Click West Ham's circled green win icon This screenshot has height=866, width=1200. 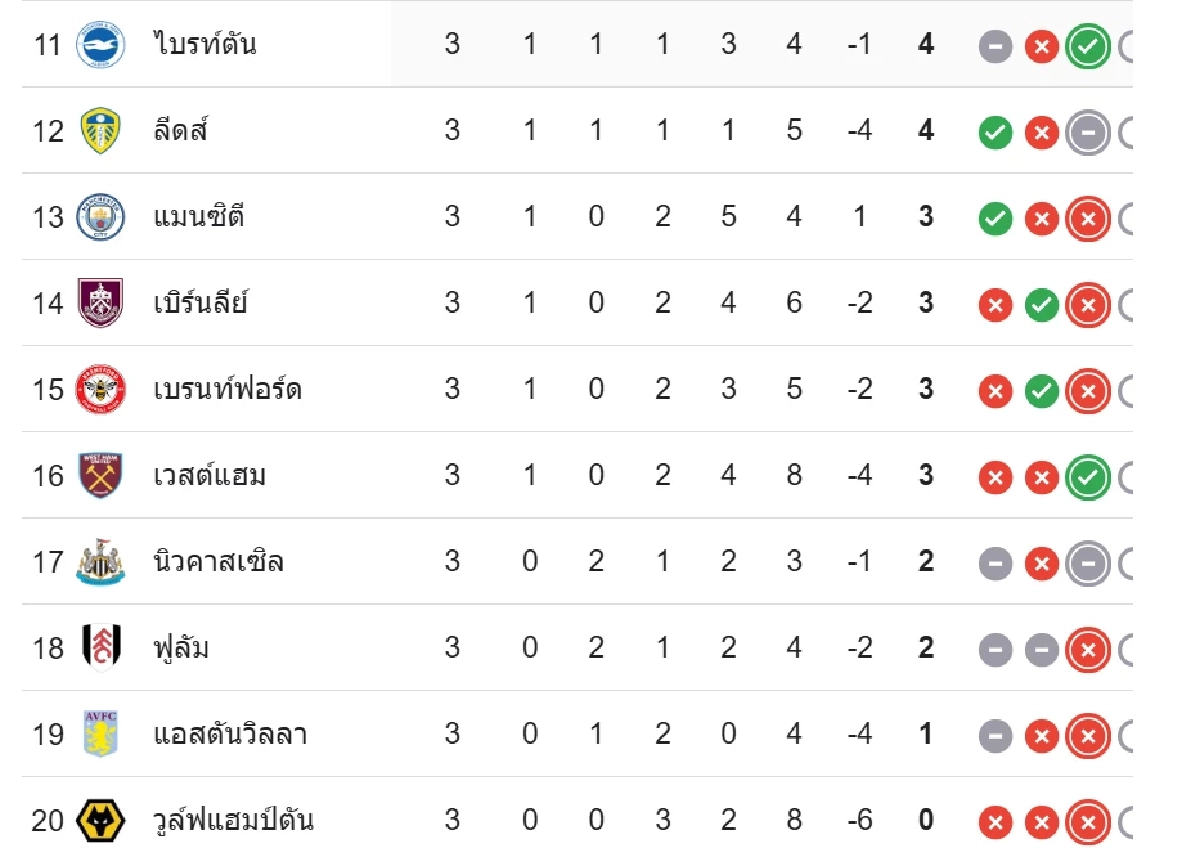[1088, 477]
